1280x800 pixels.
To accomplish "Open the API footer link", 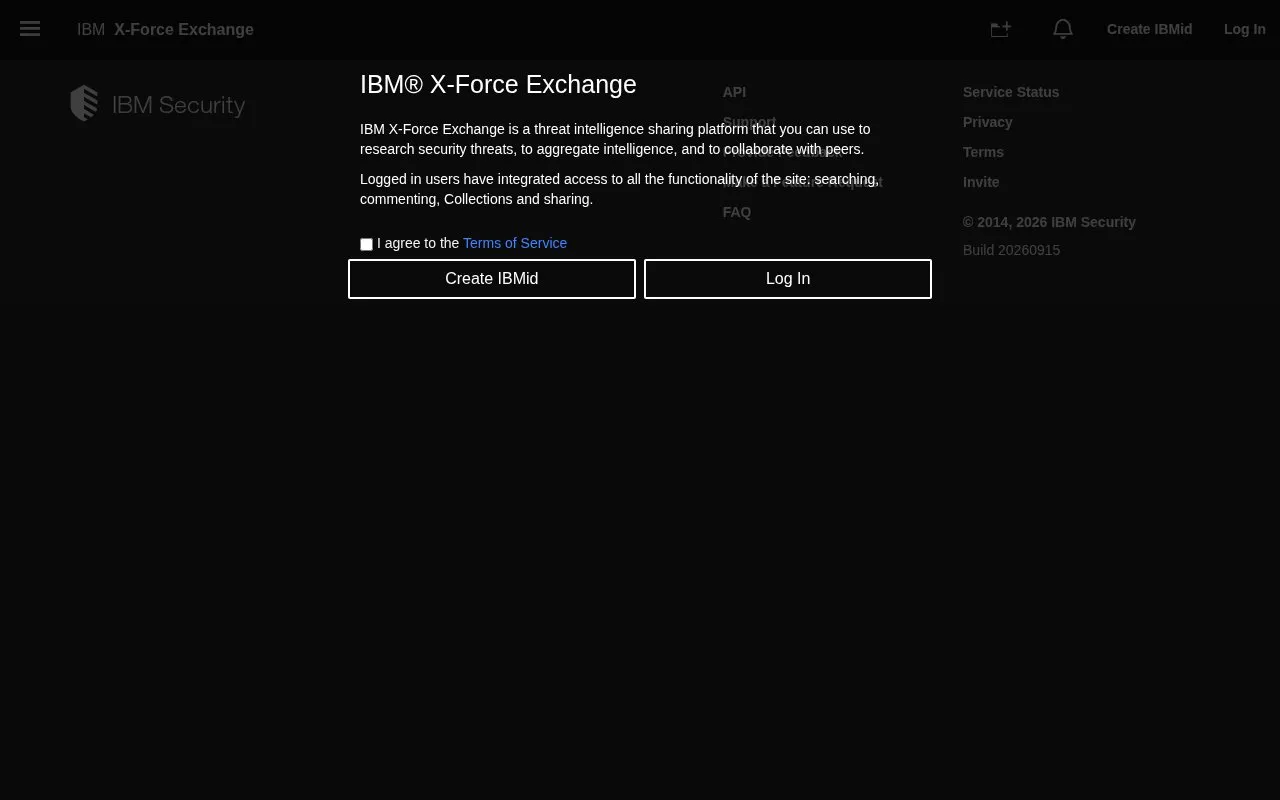I will pos(734,92).
